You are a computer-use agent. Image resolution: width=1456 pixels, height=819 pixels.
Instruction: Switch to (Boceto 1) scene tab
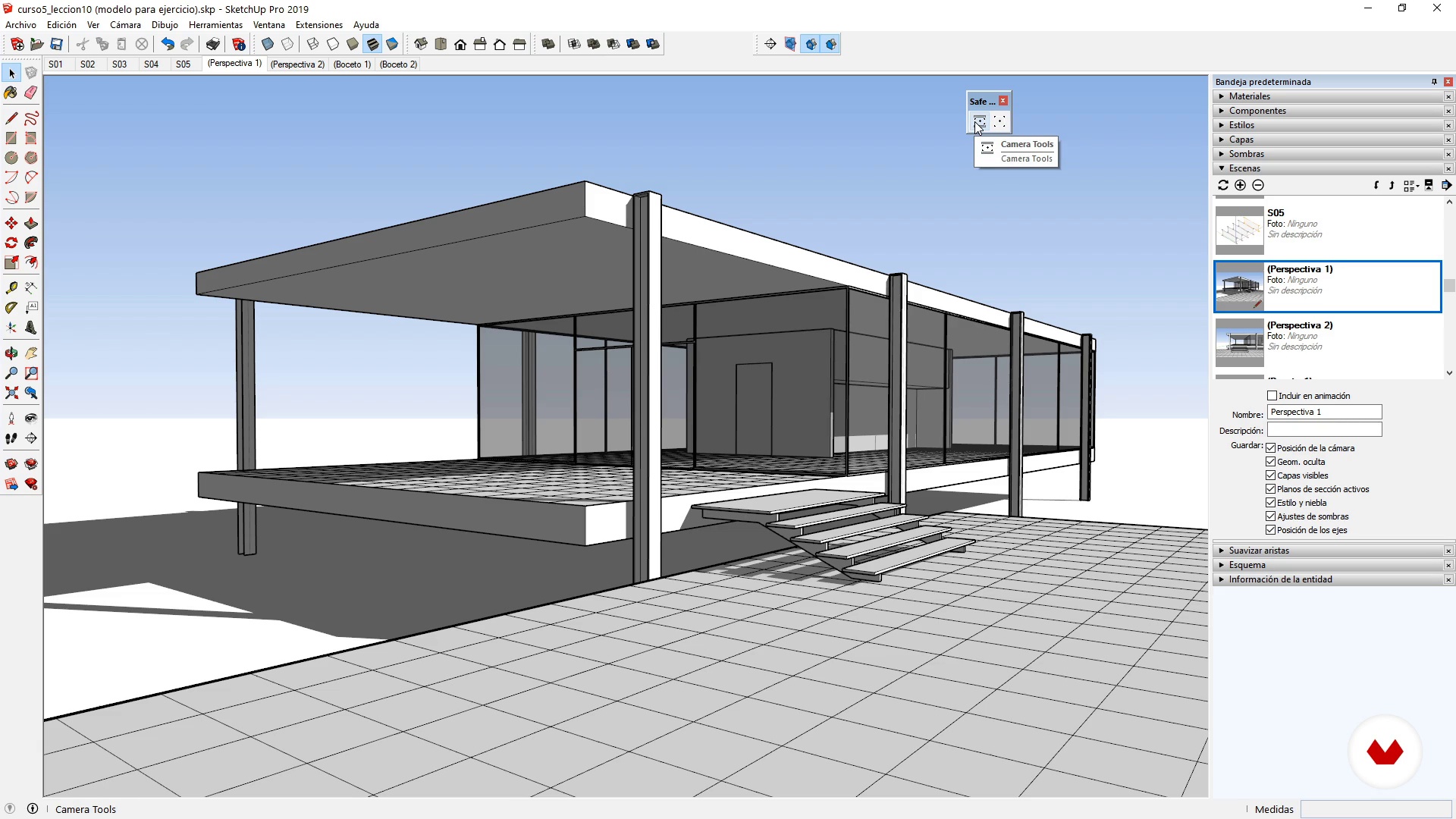352,64
